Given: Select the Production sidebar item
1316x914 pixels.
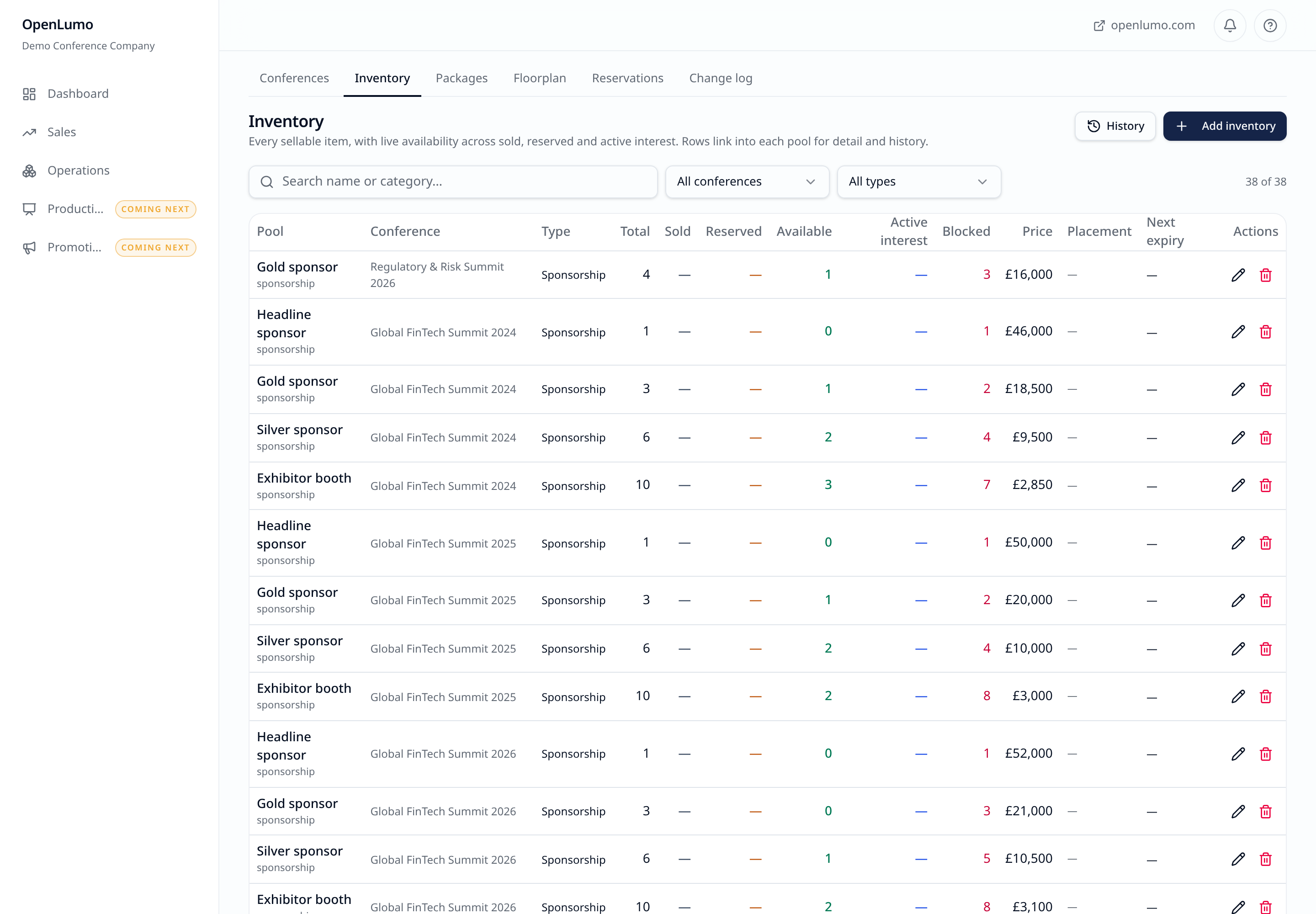Looking at the screenshot, I should (109, 209).
